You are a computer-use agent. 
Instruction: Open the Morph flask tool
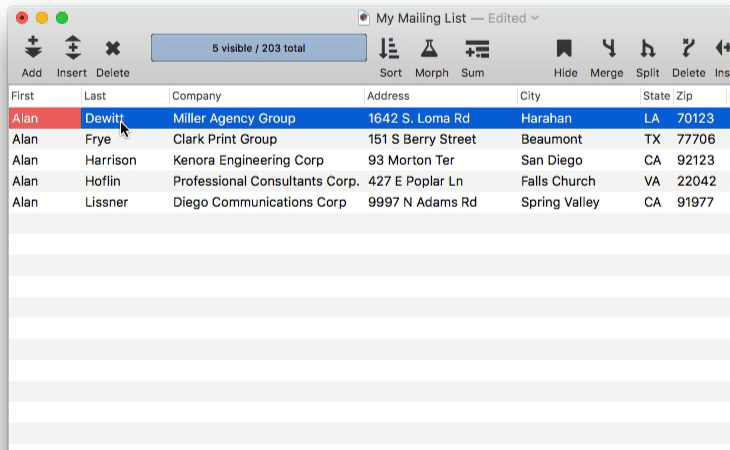[x=429, y=48]
